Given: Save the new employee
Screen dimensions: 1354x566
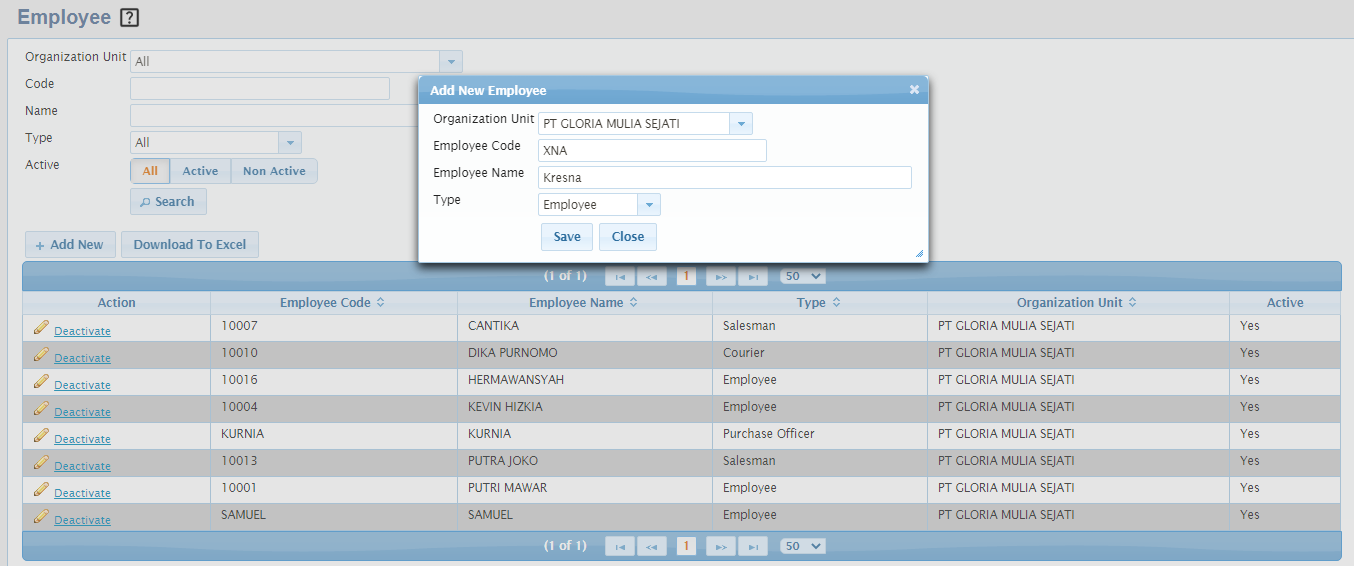Looking at the screenshot, I should pos(567,237).
